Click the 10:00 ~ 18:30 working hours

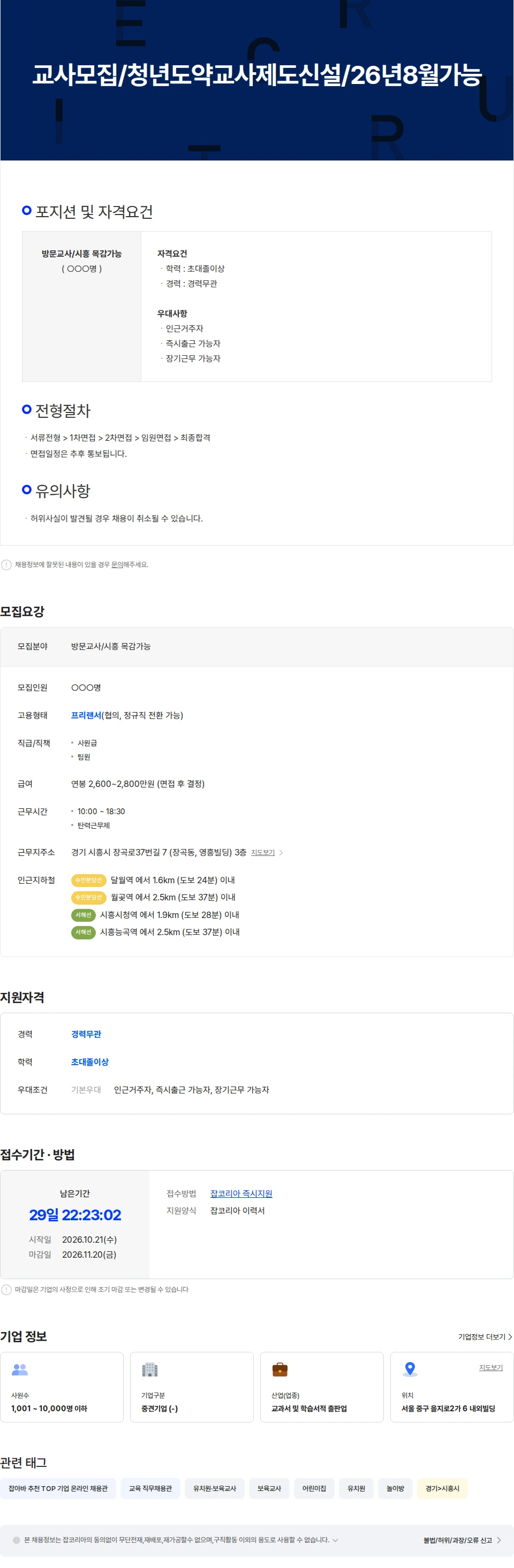coord(101,812)
